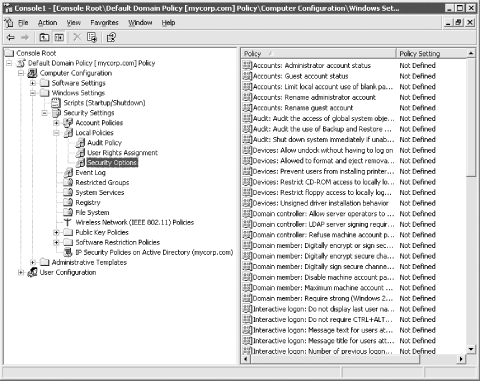Click the Forward arrow toolbar icon
This screenshot has width=481, height=381.
25,37
